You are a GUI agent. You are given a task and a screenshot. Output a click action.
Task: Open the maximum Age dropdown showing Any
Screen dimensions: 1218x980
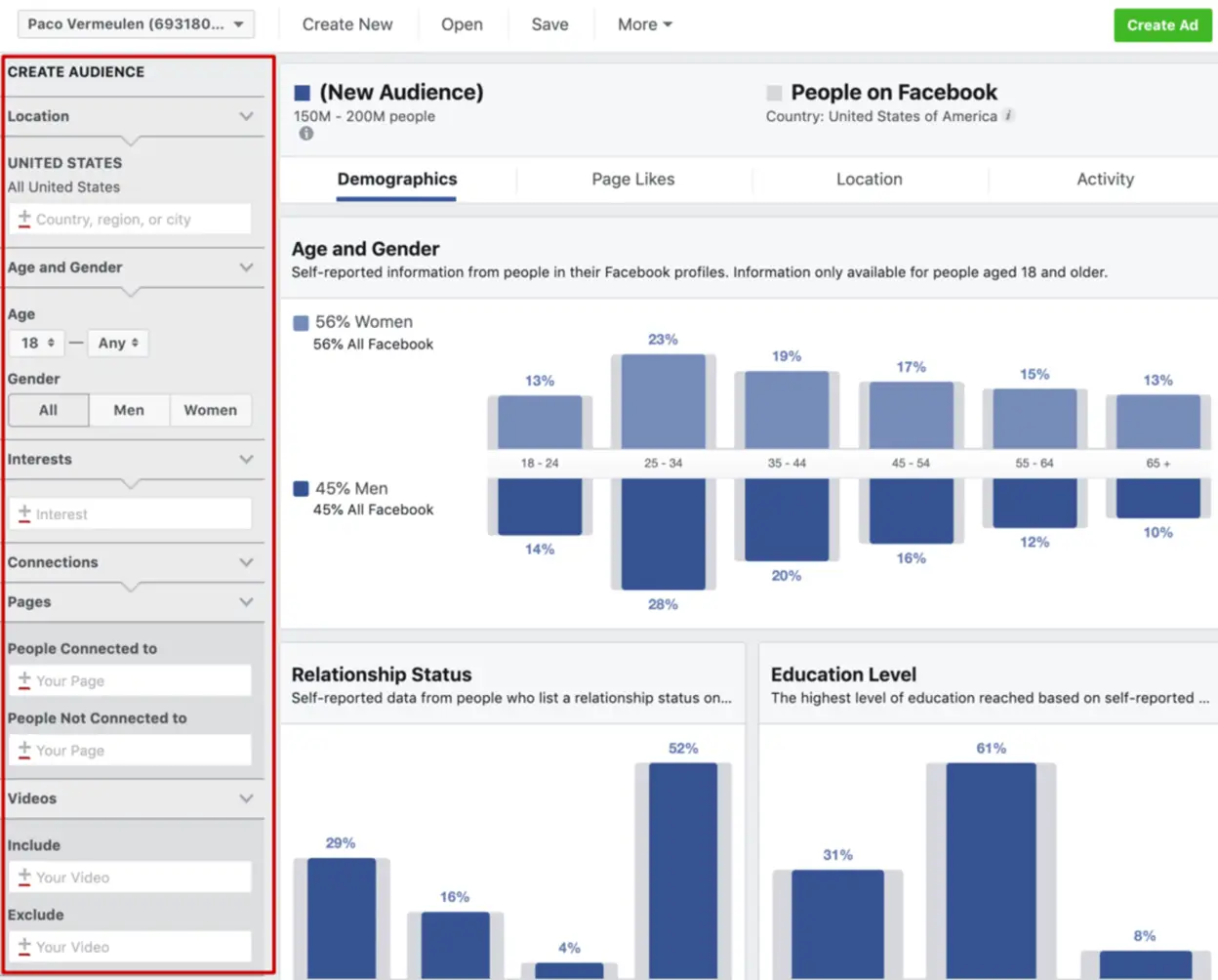coord(117,343)
